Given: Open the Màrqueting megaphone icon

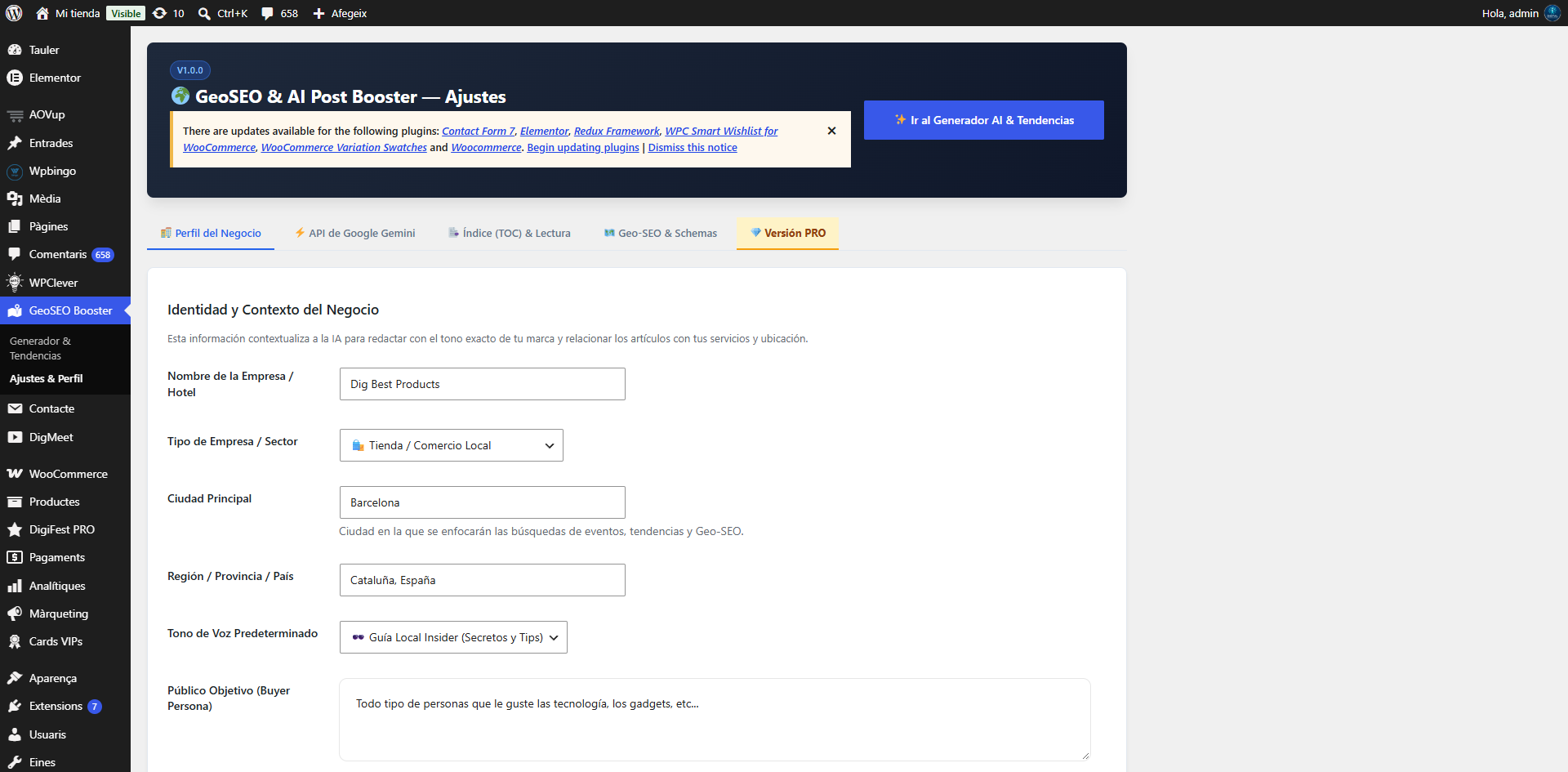Looking at the screenshot, I should (15, 614).
